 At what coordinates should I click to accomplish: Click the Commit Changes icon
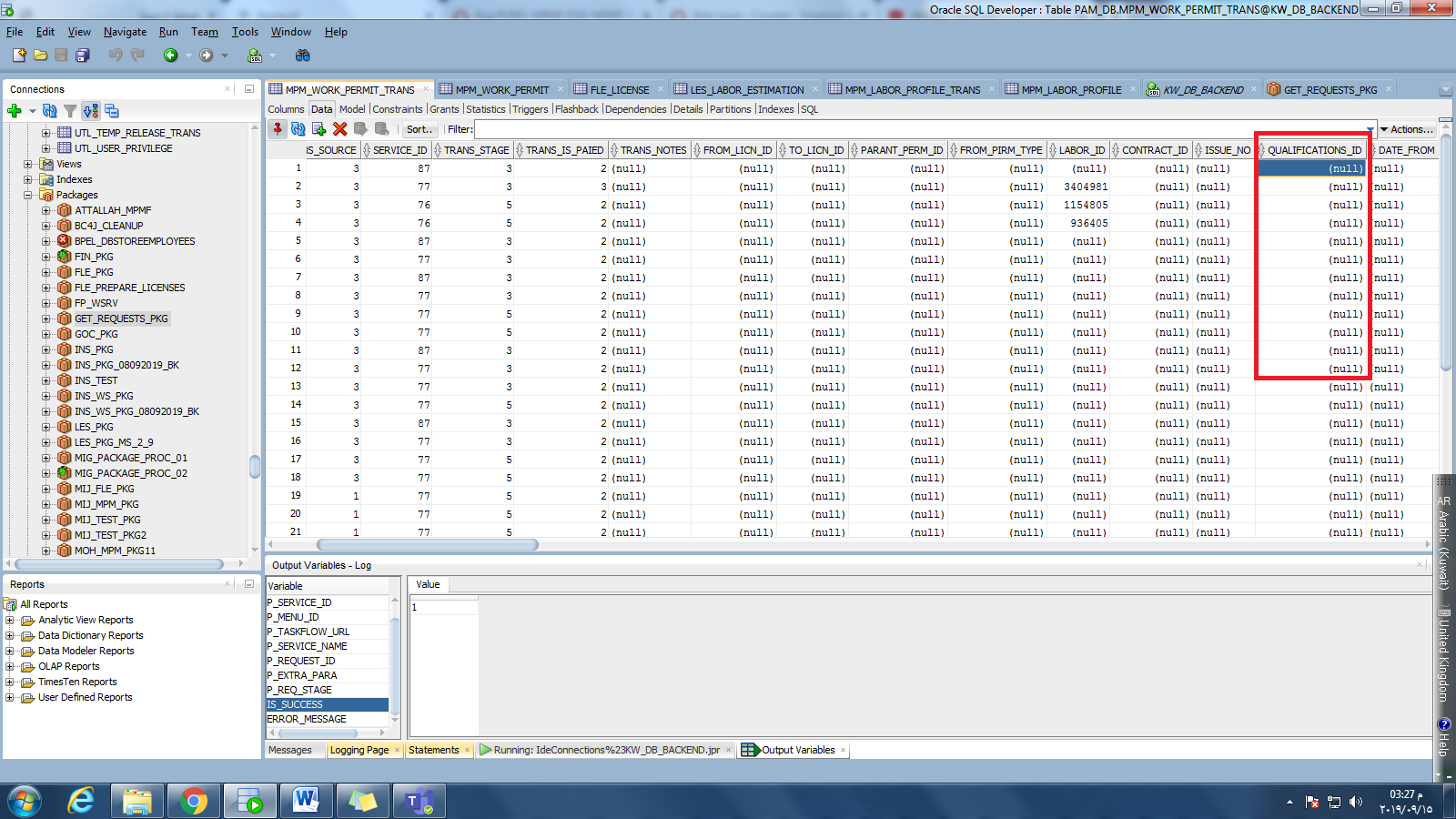coord(361,129)
